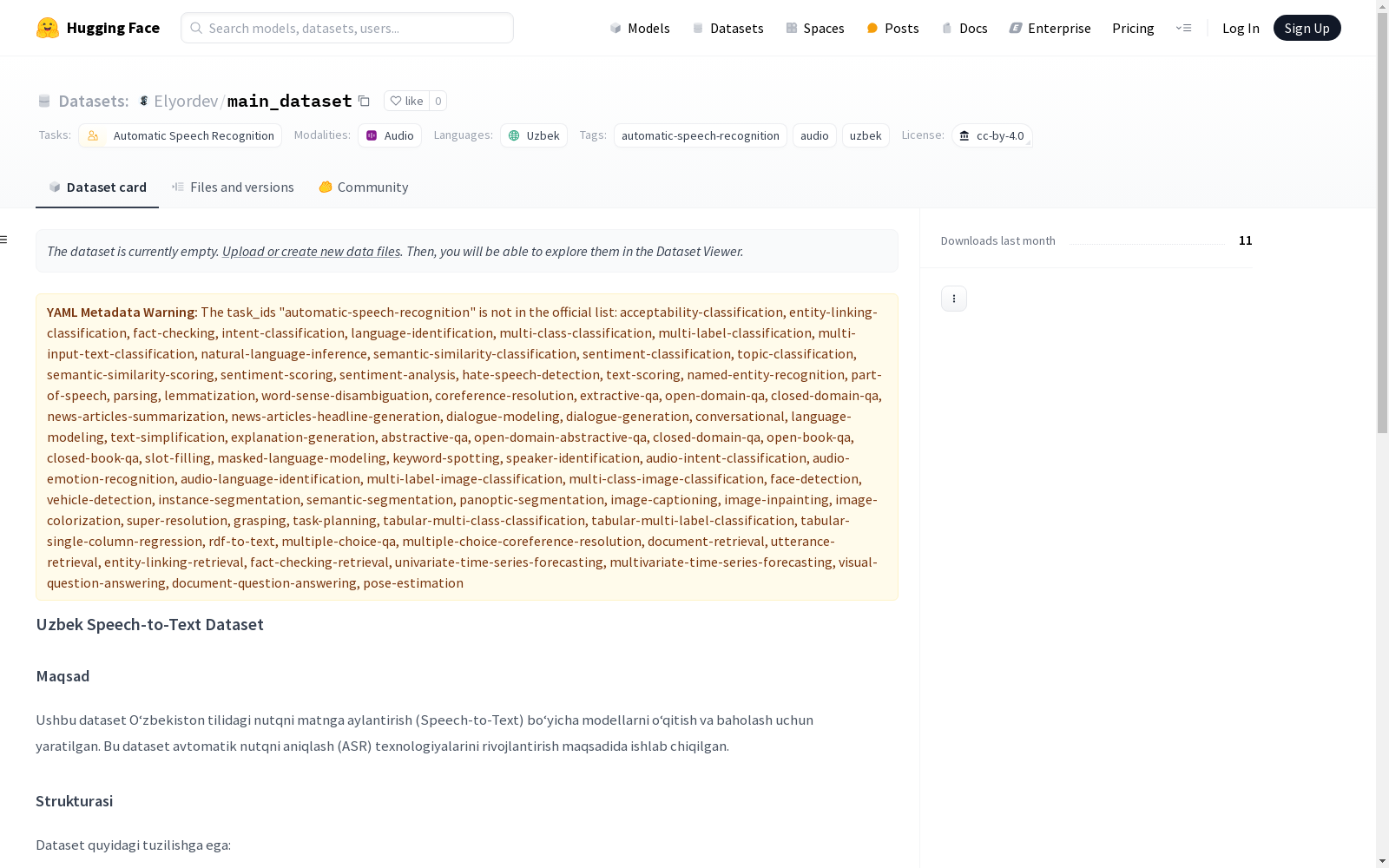The image size is (1389, 868).
Task: Click the Log In link
Action: pyautogui.click(x=1241, y=28)
